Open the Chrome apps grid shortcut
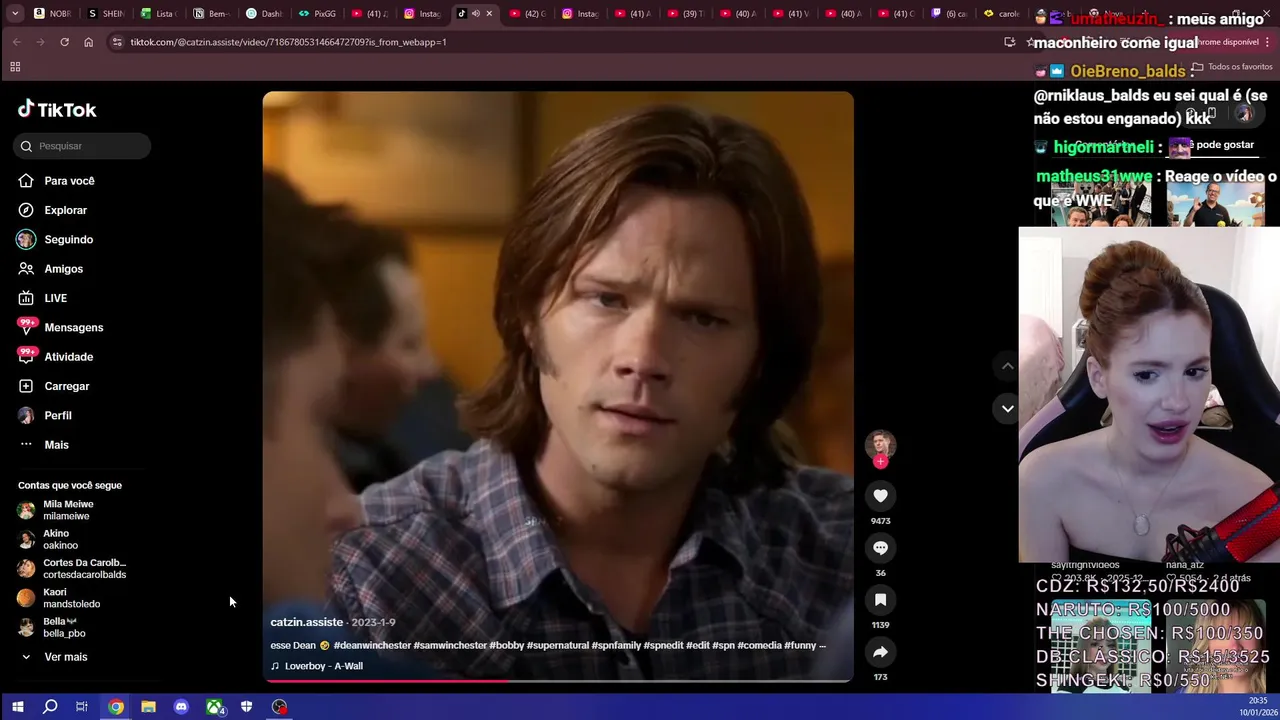Viewport: 1280px width, 720px height. [x=15, y=67]
